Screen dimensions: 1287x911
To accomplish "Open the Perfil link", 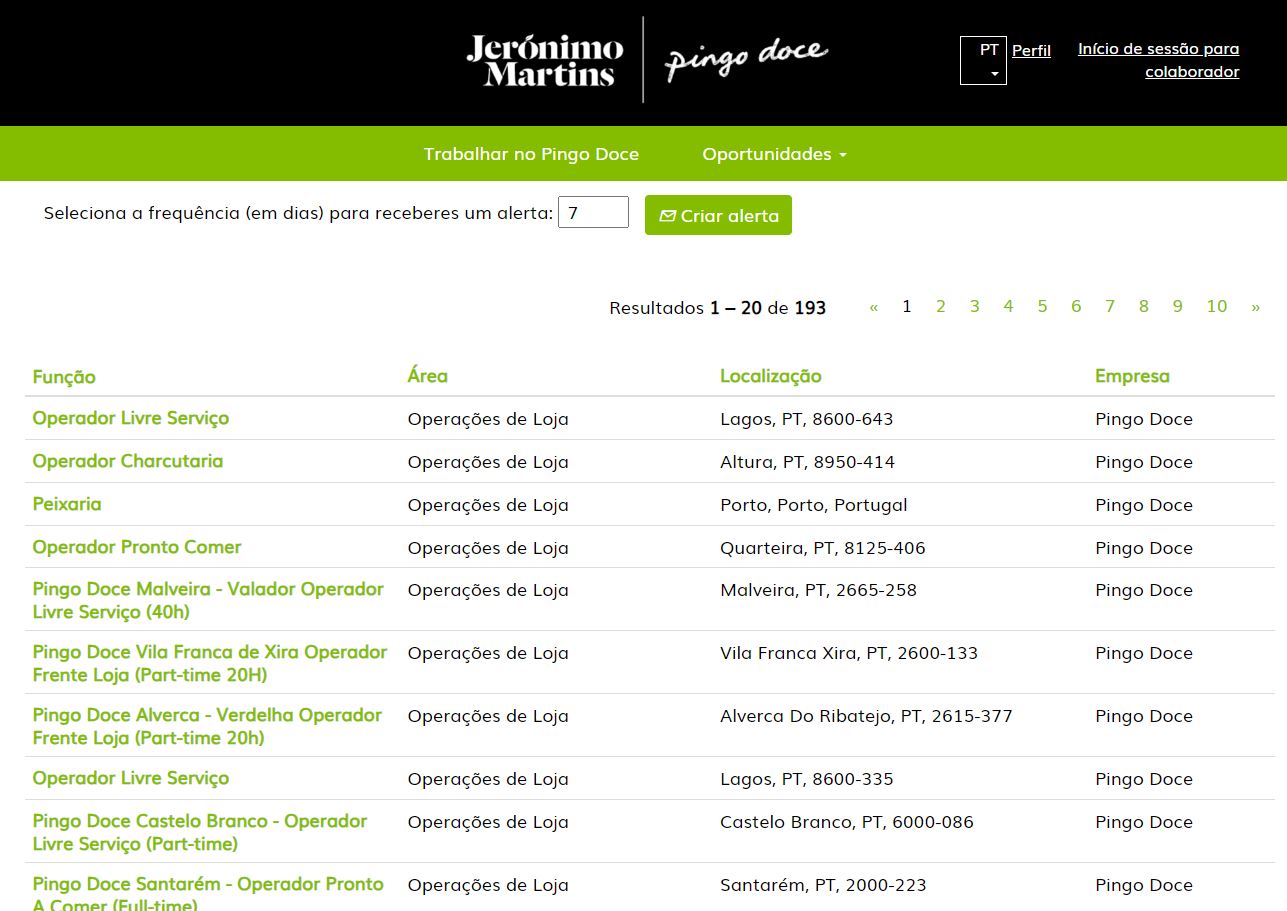I will click(x=1031, y=50).
